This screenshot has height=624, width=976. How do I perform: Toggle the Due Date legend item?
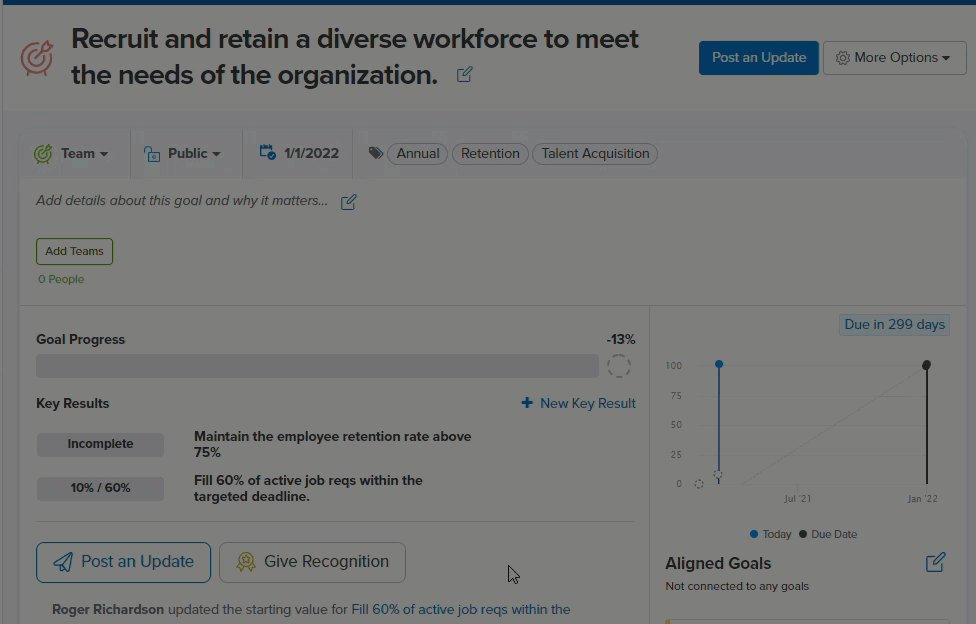828,534
